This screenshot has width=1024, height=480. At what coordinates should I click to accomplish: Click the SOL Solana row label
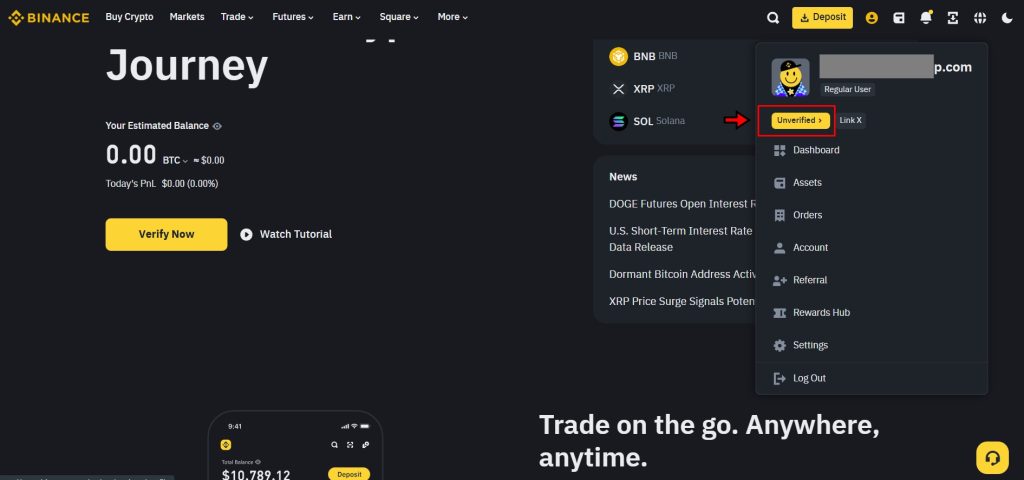(x=659, y=121)
